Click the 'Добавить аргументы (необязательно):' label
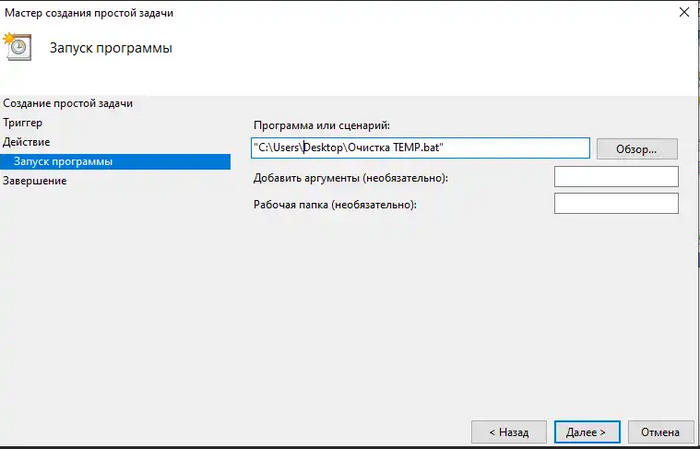Viewport: 700px width, 449px height. 351,178
